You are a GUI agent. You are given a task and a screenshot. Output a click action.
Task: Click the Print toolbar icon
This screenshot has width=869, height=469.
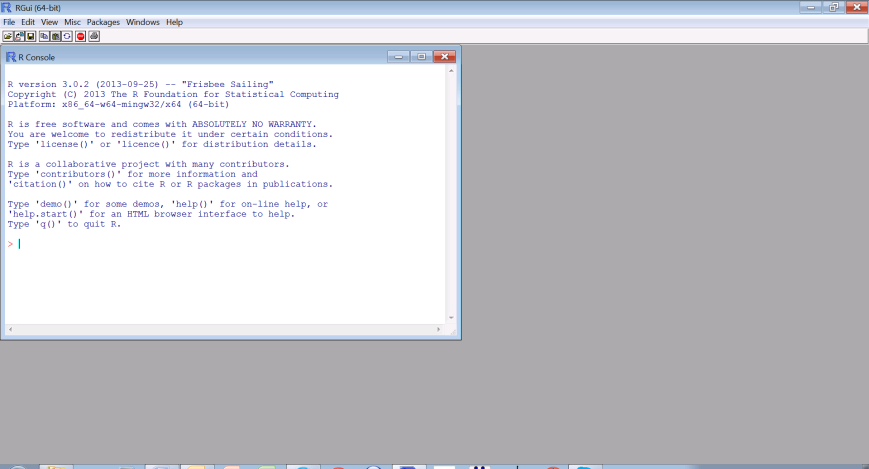[94, 36]
